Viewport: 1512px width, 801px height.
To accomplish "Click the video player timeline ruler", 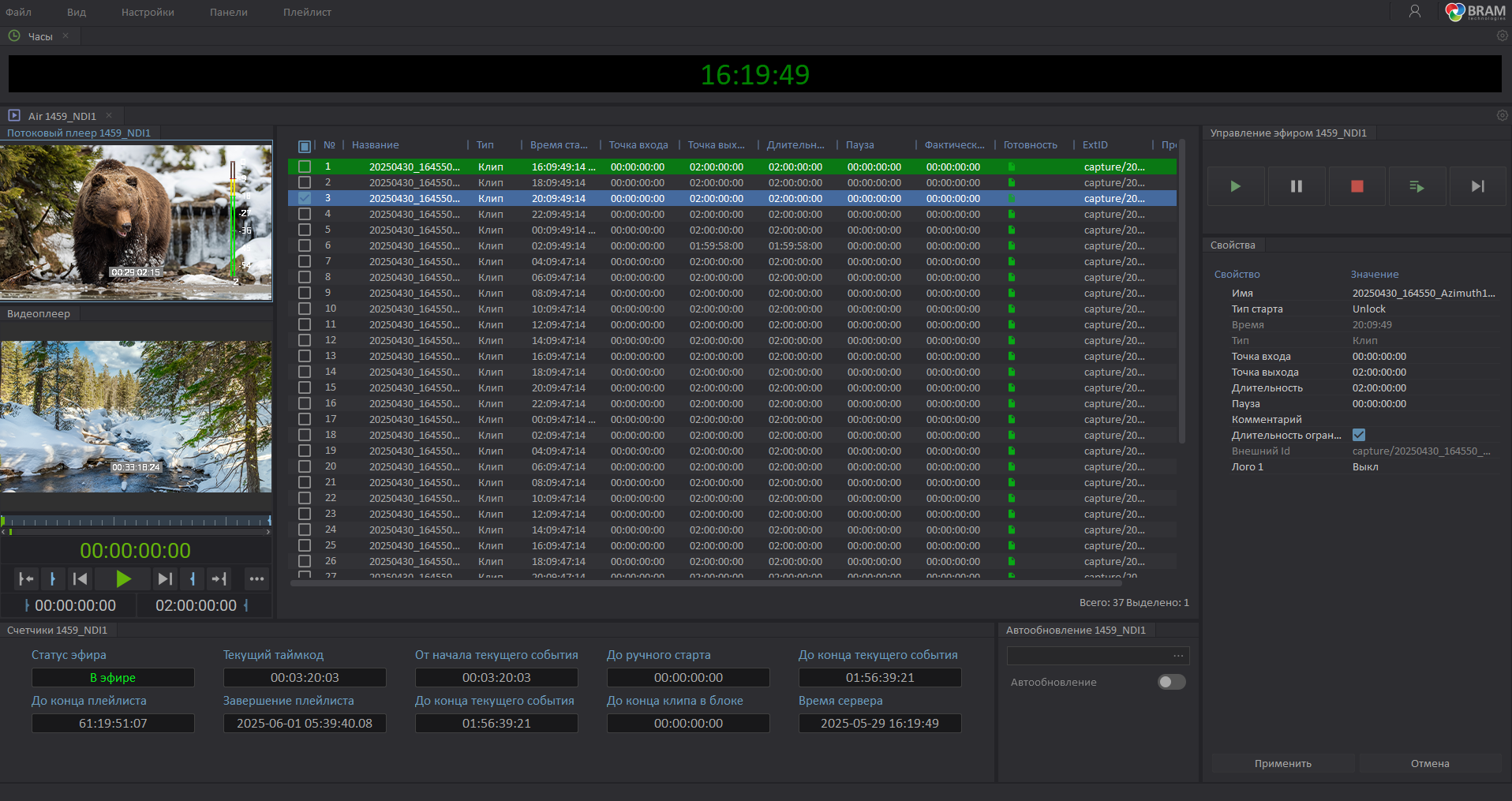I will [x=136, y=521].
